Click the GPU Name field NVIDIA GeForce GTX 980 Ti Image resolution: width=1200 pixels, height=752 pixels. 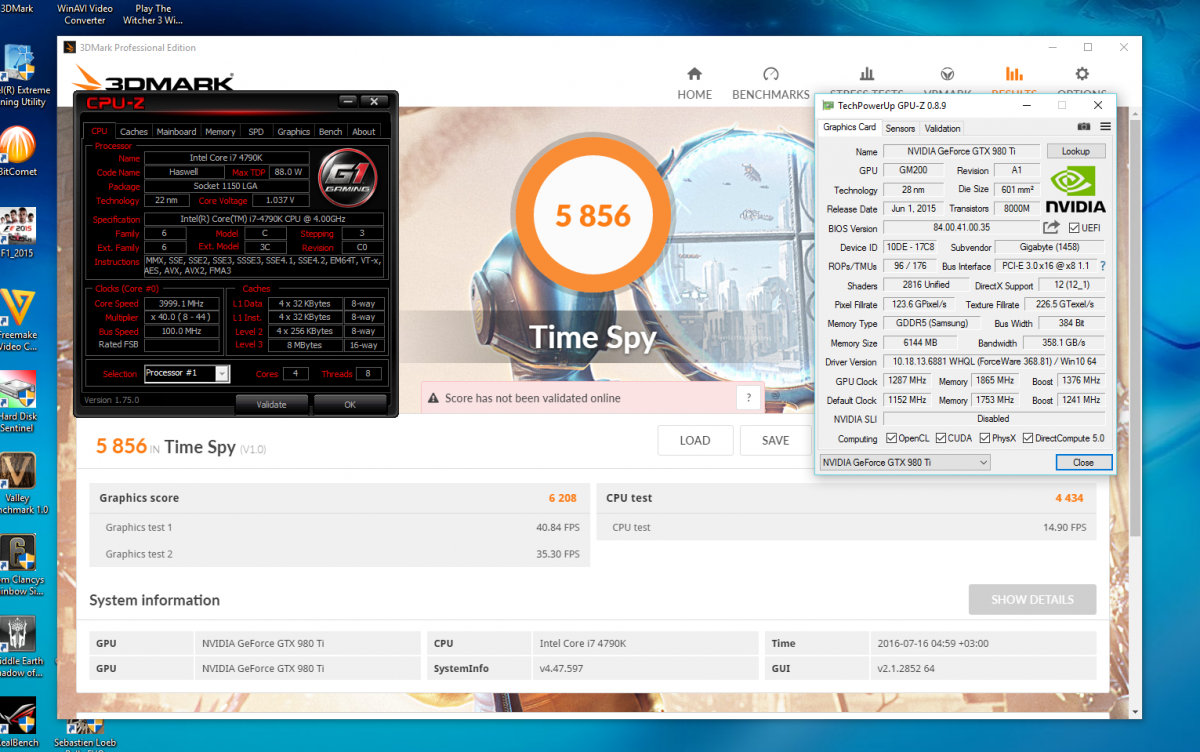point(962,151)
